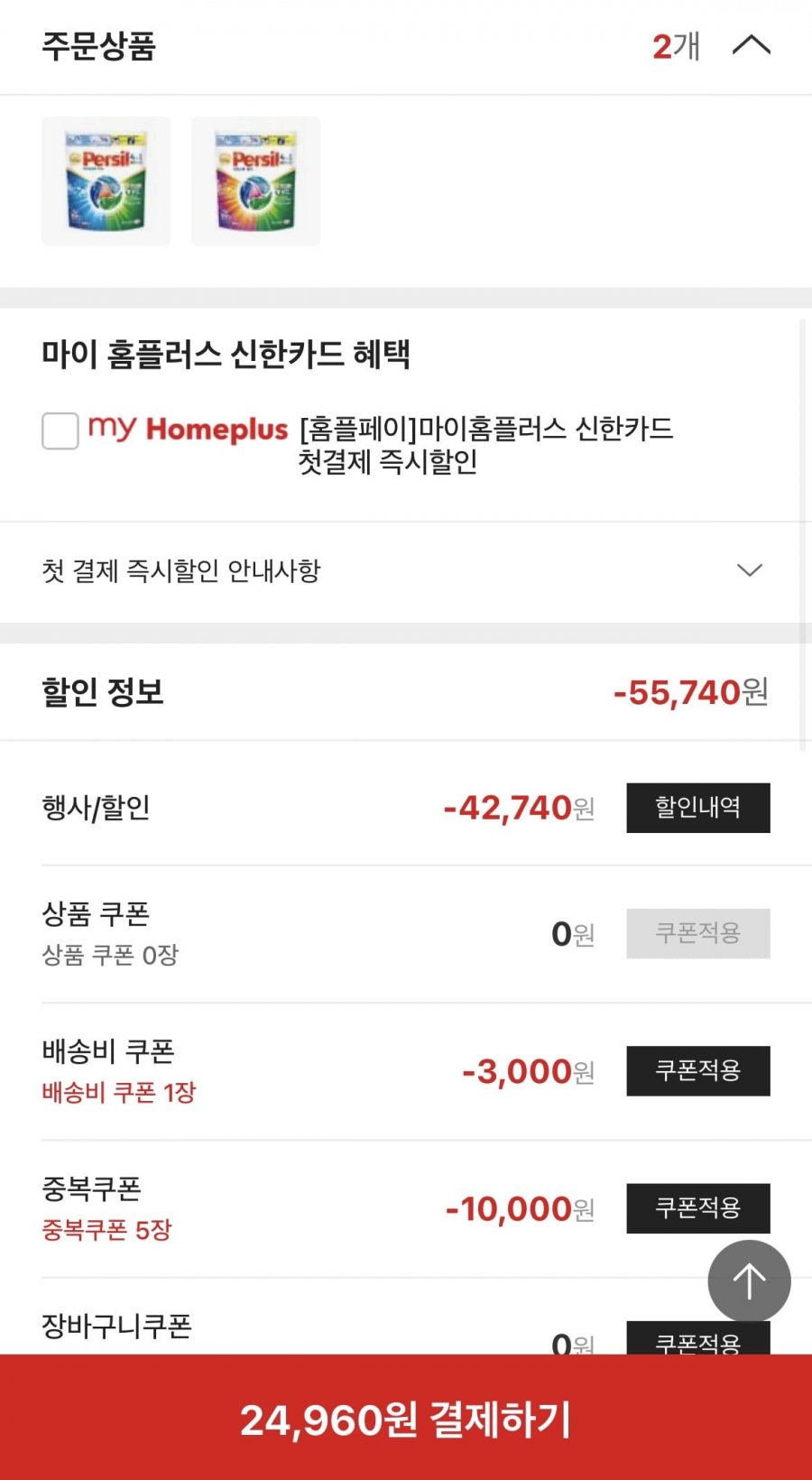
Task: Expand 첫 결제 즉시할인 안내사항 details
Action: pos(180,570)
